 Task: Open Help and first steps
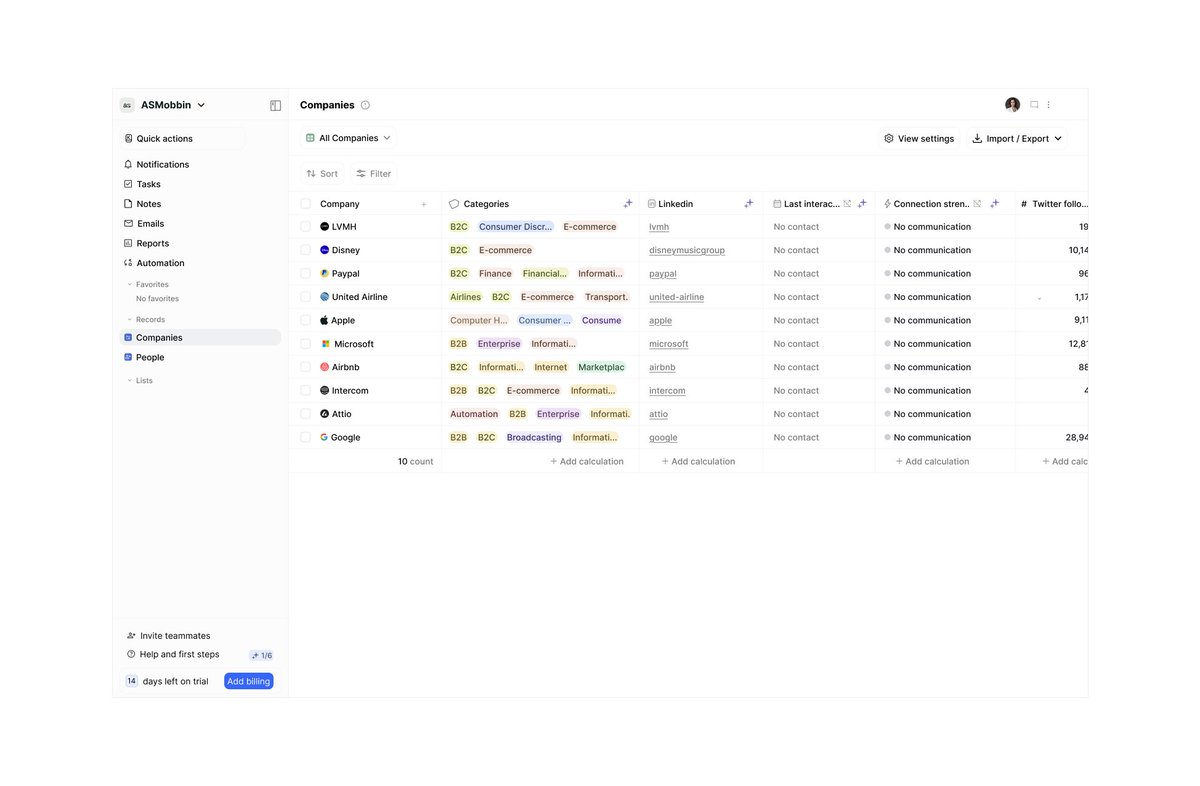[173, 655]
